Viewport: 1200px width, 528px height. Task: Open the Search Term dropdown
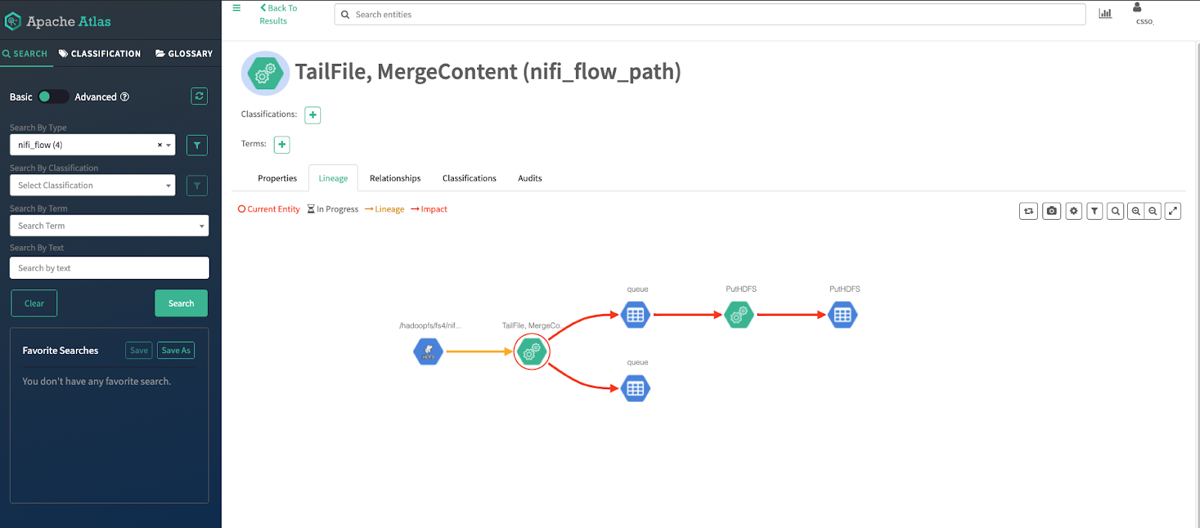tap(108, 226)
